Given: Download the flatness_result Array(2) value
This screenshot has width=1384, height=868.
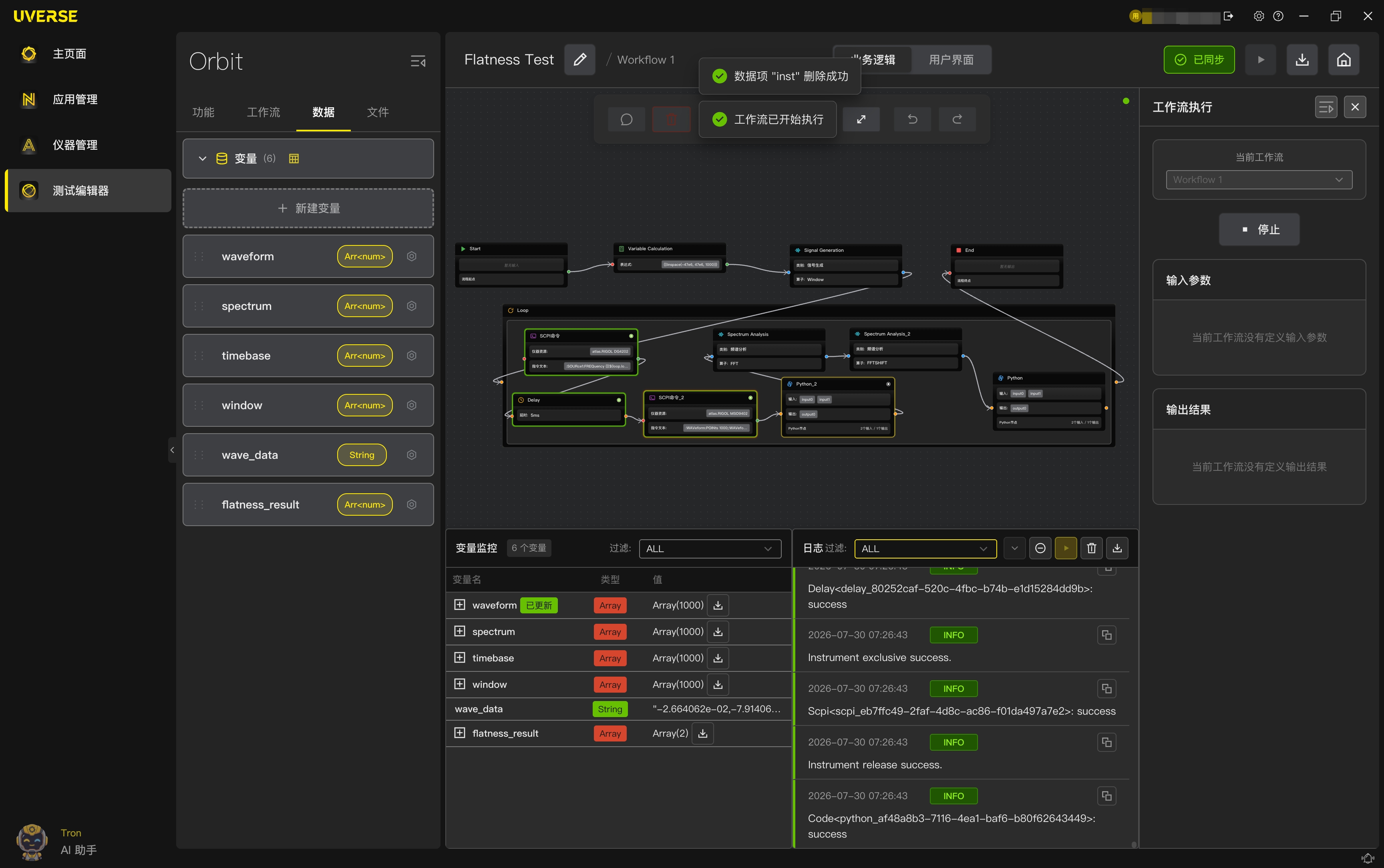Looking at the screenshot, I should pyautogui.click(x=703, y=733).
